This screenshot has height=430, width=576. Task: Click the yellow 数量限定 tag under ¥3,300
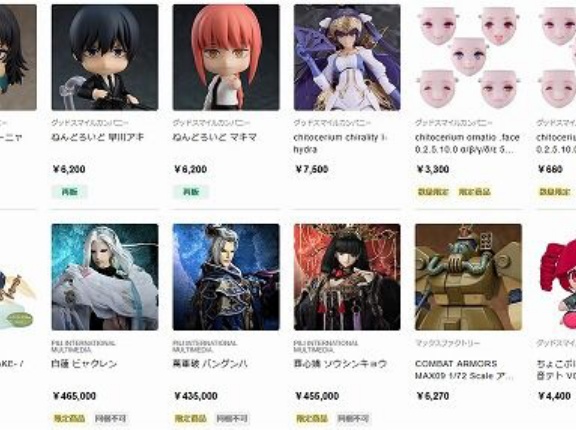click(x=433, y=192)
